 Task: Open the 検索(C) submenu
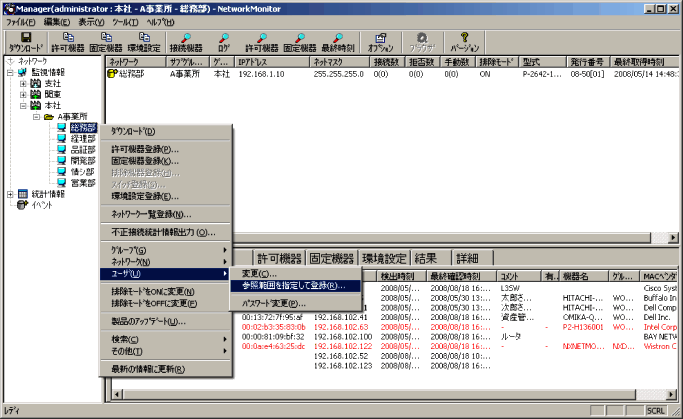tap(166, 339)
